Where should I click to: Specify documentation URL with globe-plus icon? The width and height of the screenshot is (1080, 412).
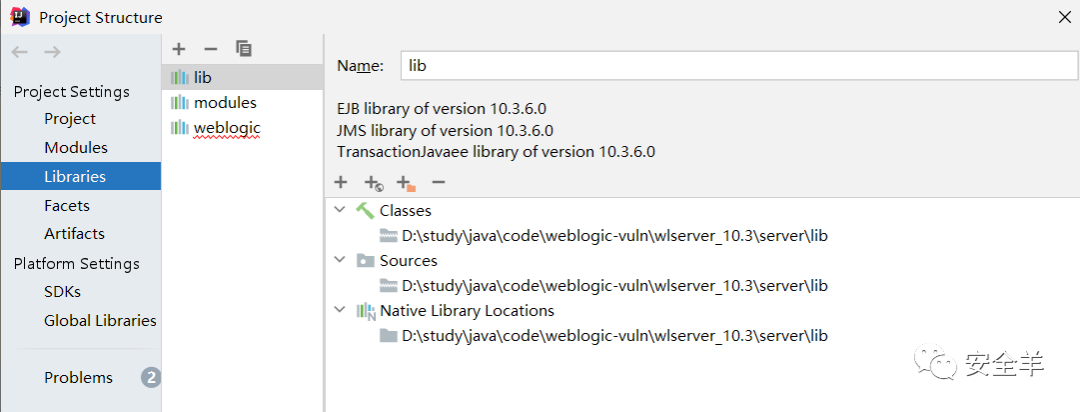coord(373,183)
